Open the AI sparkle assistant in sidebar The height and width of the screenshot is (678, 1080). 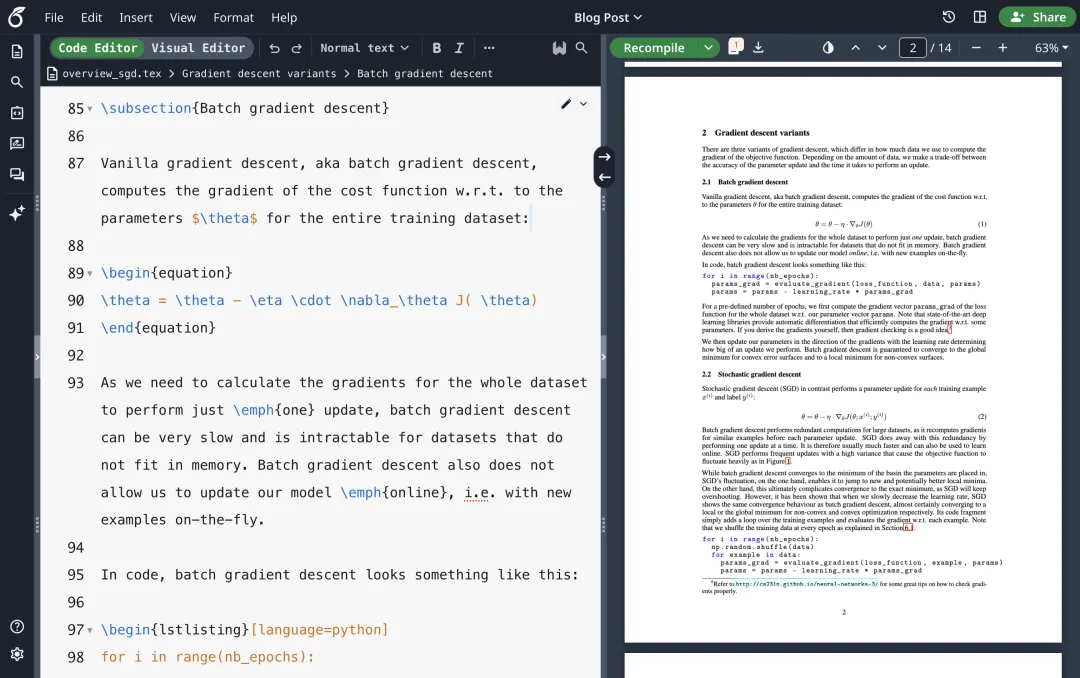pyautogui.click(x=17, y=213)
